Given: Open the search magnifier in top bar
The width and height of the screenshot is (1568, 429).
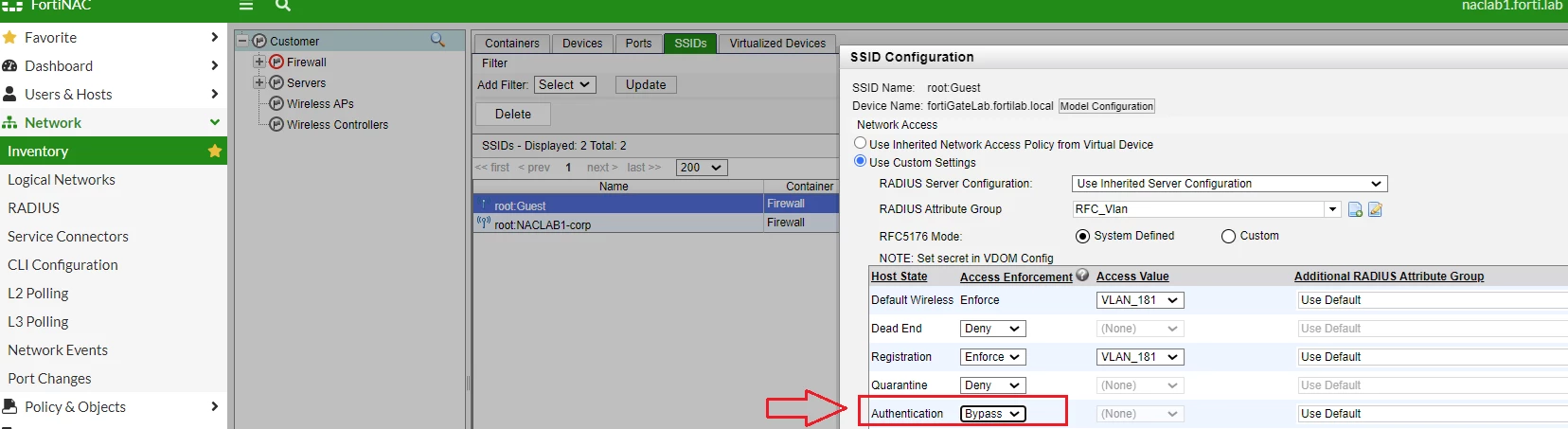Looking at the screenshot, I should 282,5.
